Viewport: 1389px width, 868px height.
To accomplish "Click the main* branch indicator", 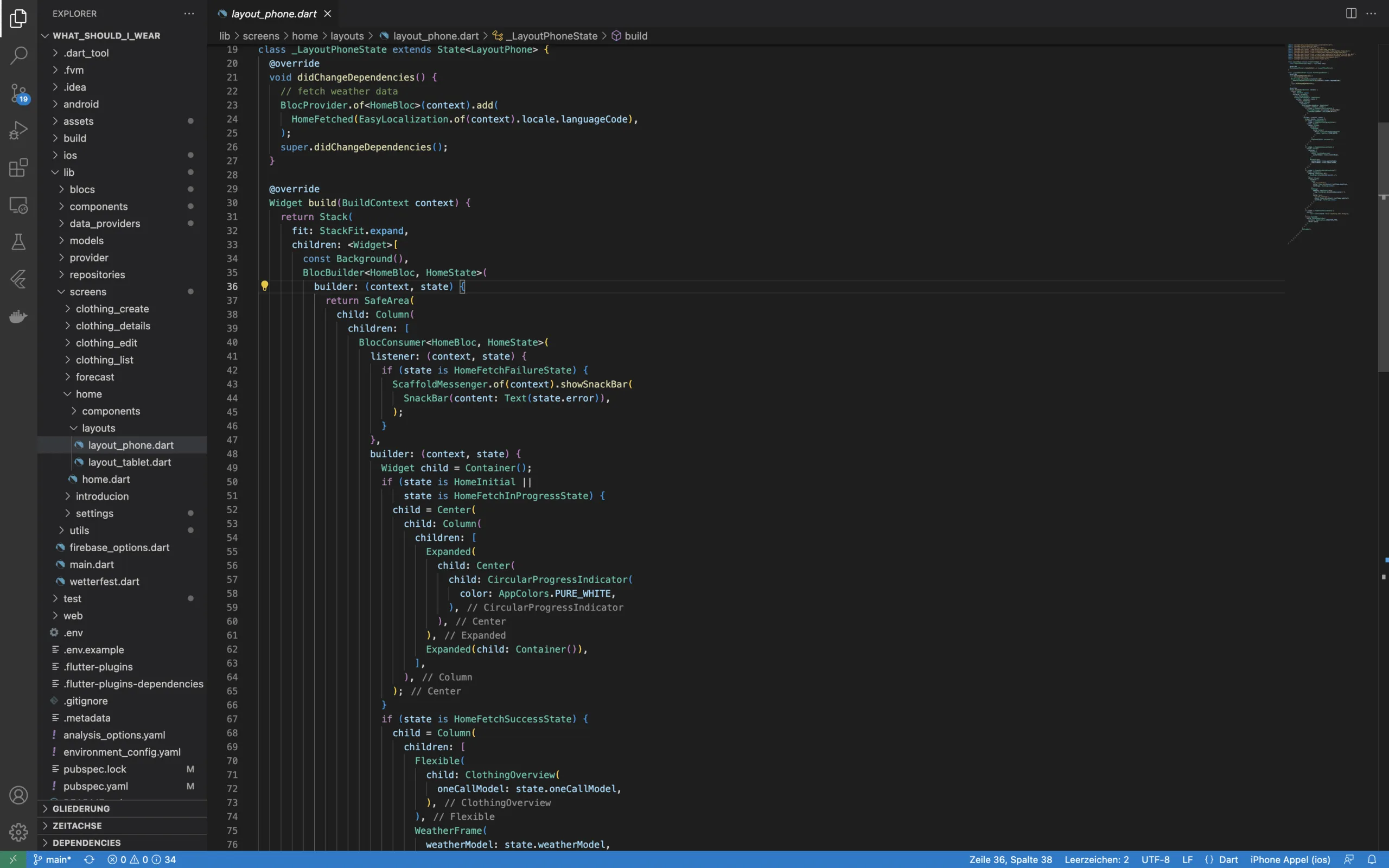I will pyautogui.click(x=52, y=859).
